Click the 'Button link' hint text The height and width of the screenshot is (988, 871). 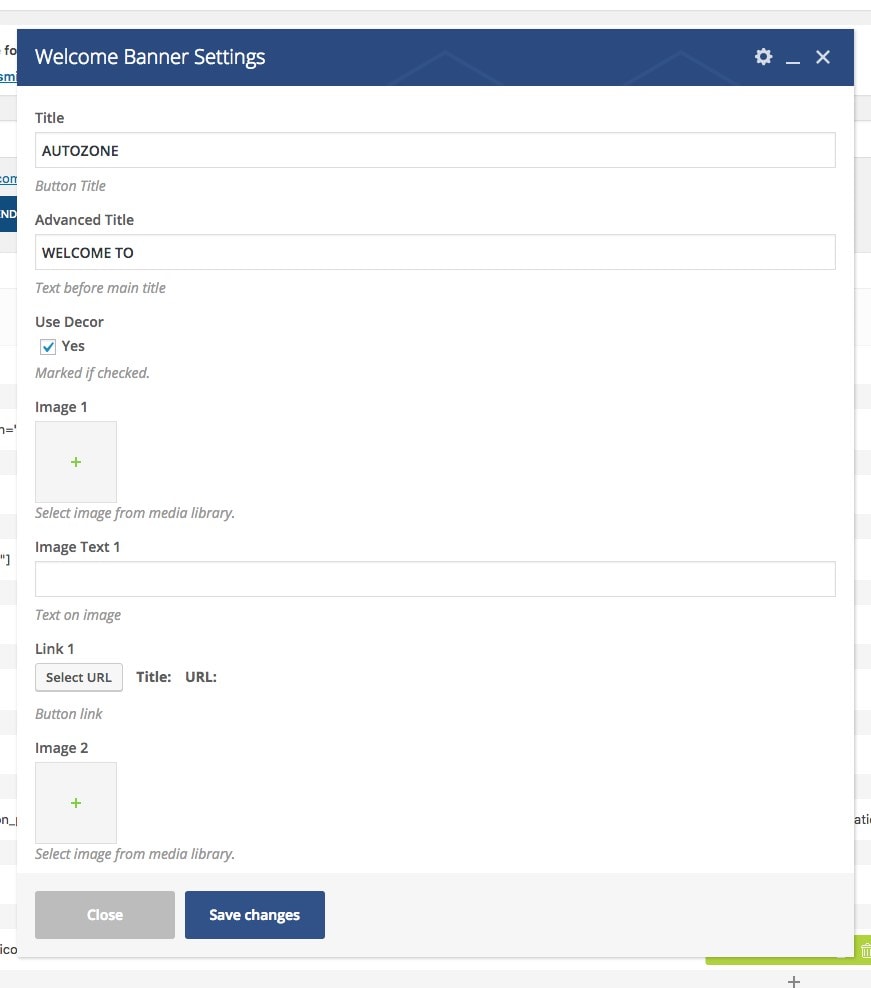pyautogui.click(x=68, y=714)
